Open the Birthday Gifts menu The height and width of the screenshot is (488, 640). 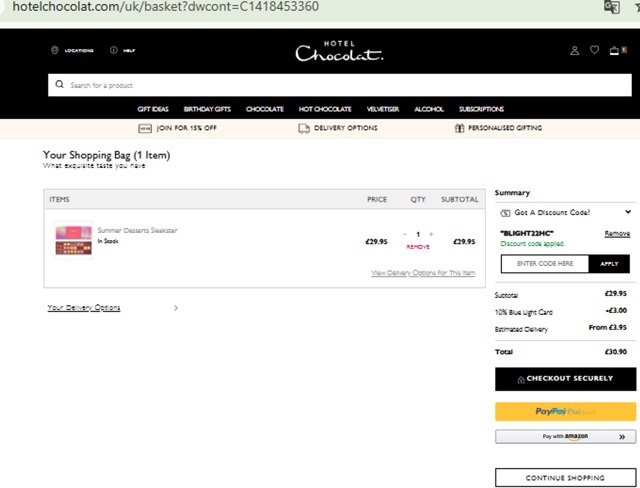point(207,109)
